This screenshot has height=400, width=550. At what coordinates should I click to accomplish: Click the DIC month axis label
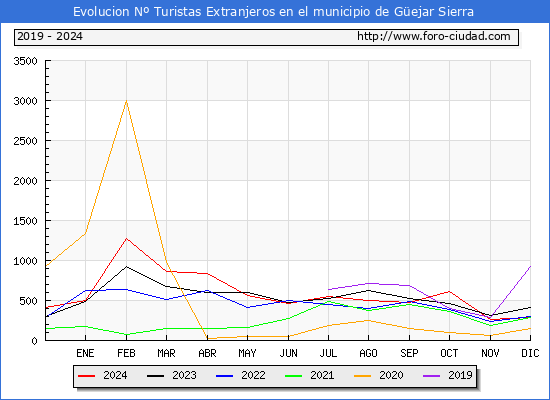pos(530,353)
